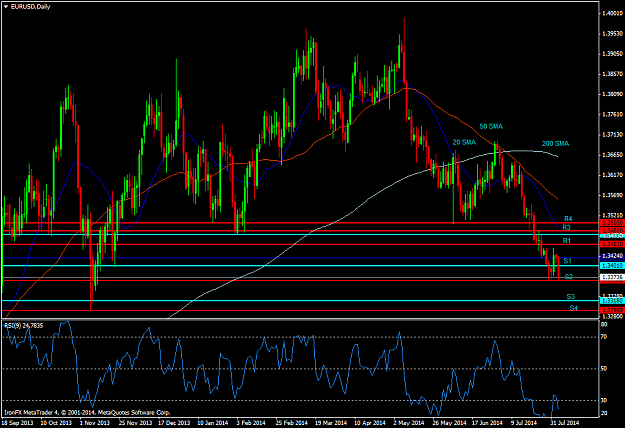Screen dimensions: 625x428
Task: Click the 1.37130 price axis value
Action: (x=612, y=135)
